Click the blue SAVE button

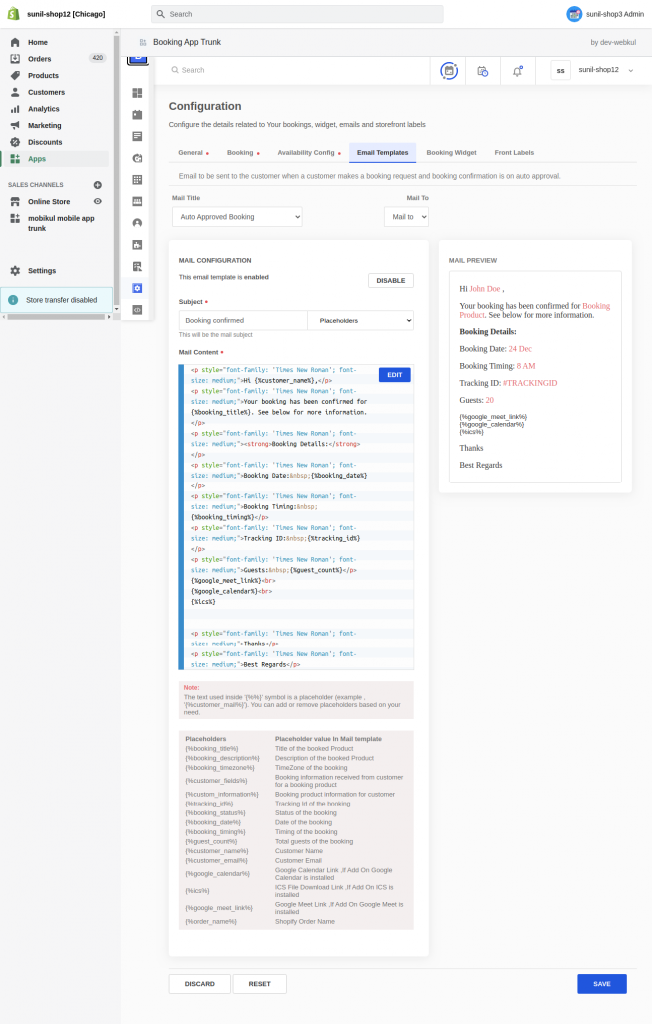pos(602,984)
